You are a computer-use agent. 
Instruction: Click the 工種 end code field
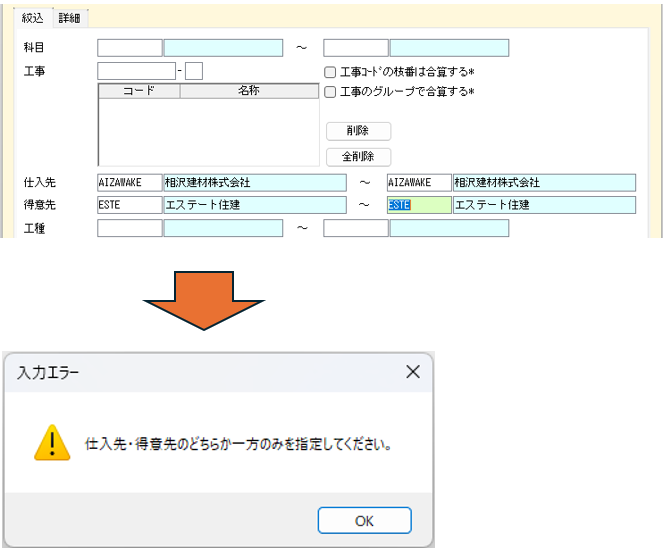click(356, 228)
